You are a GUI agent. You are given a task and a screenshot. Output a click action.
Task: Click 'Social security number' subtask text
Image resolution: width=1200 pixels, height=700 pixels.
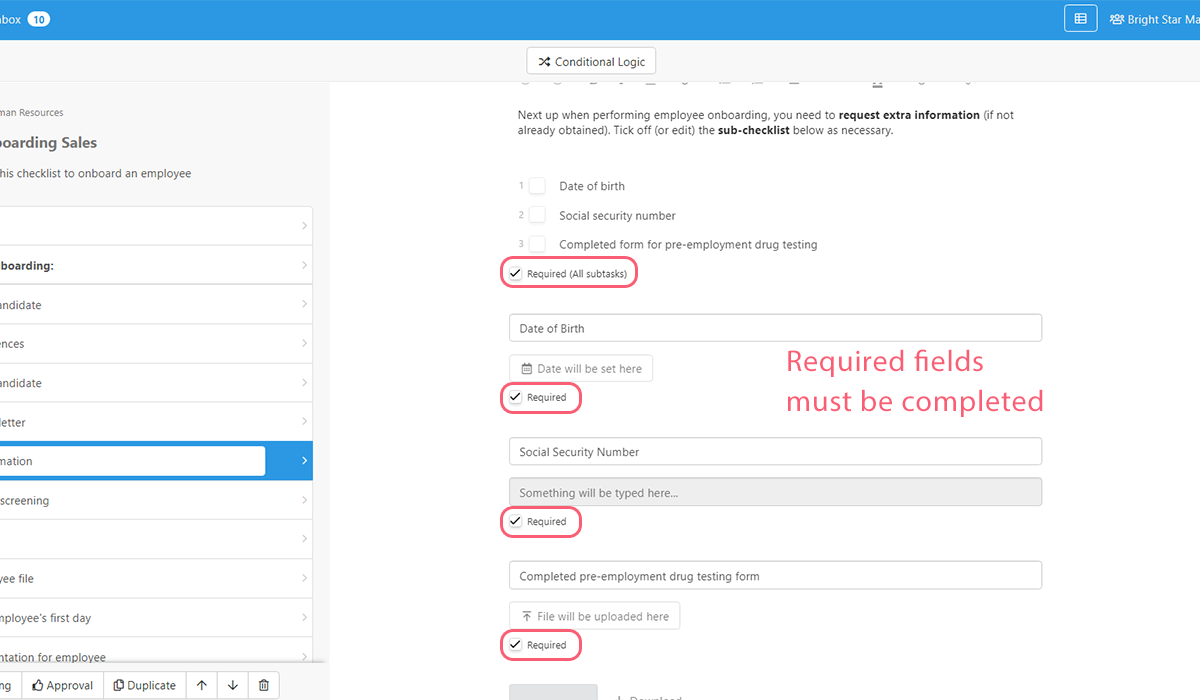[617, 215]
